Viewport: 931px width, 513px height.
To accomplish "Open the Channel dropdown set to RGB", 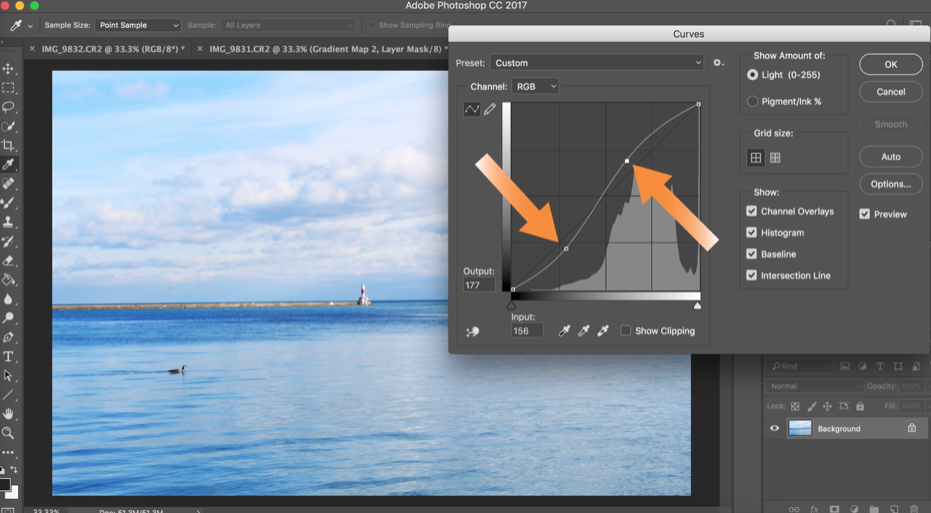I will [535, 87].
